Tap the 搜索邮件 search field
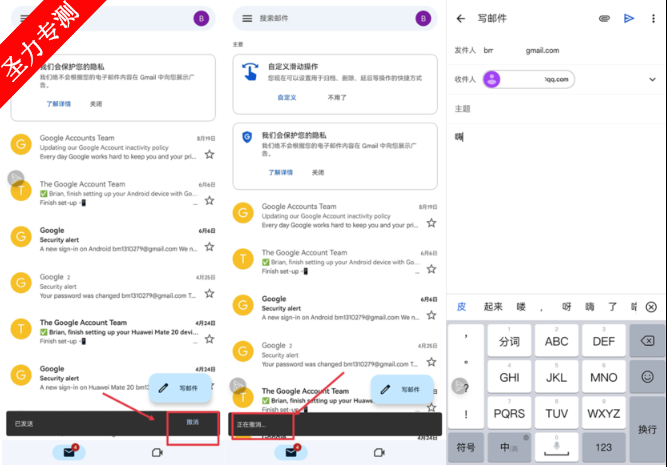 pos(335,18)
